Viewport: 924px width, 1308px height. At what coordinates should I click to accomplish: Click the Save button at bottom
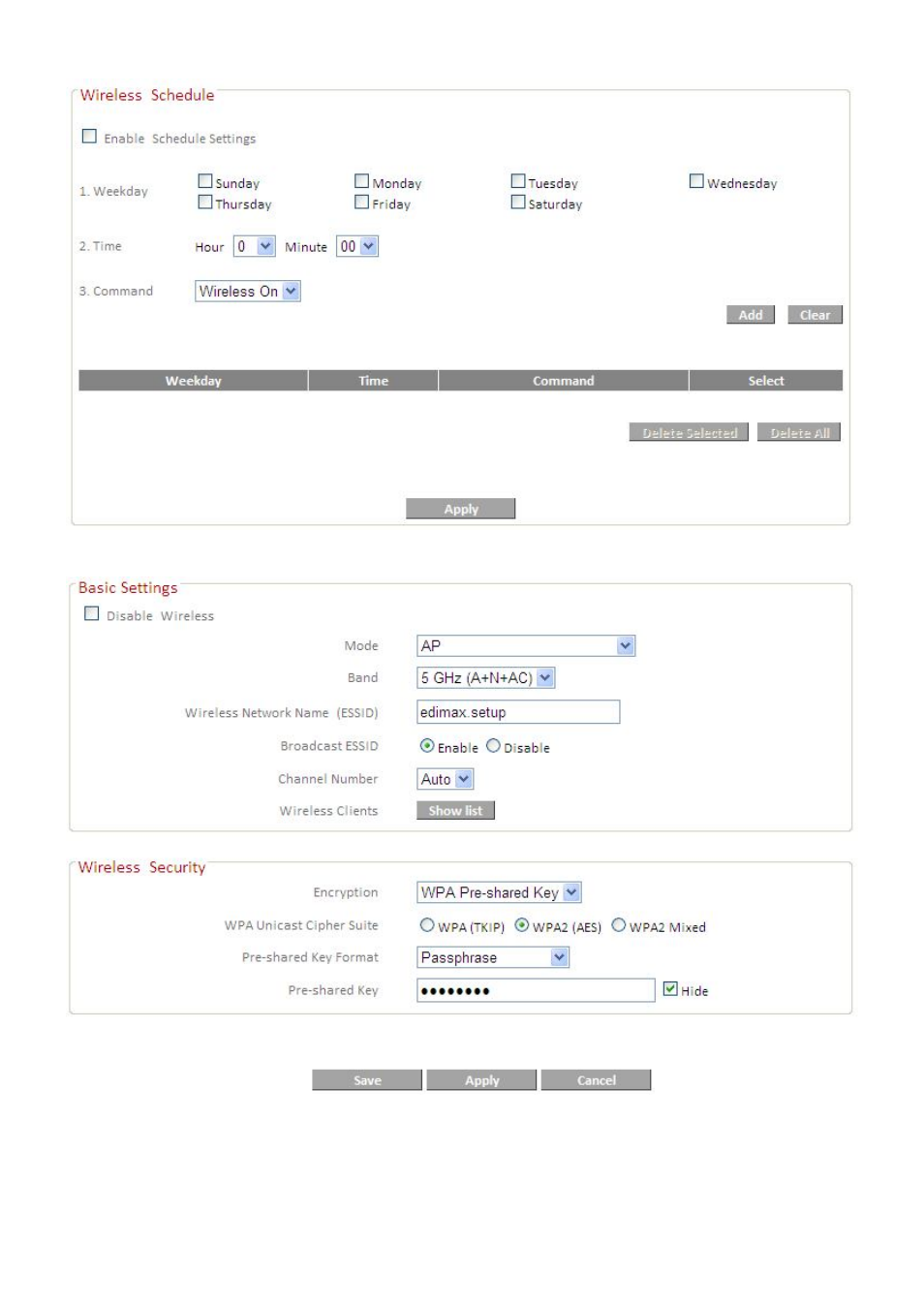pyautogui.click(x=367, y=1080)
